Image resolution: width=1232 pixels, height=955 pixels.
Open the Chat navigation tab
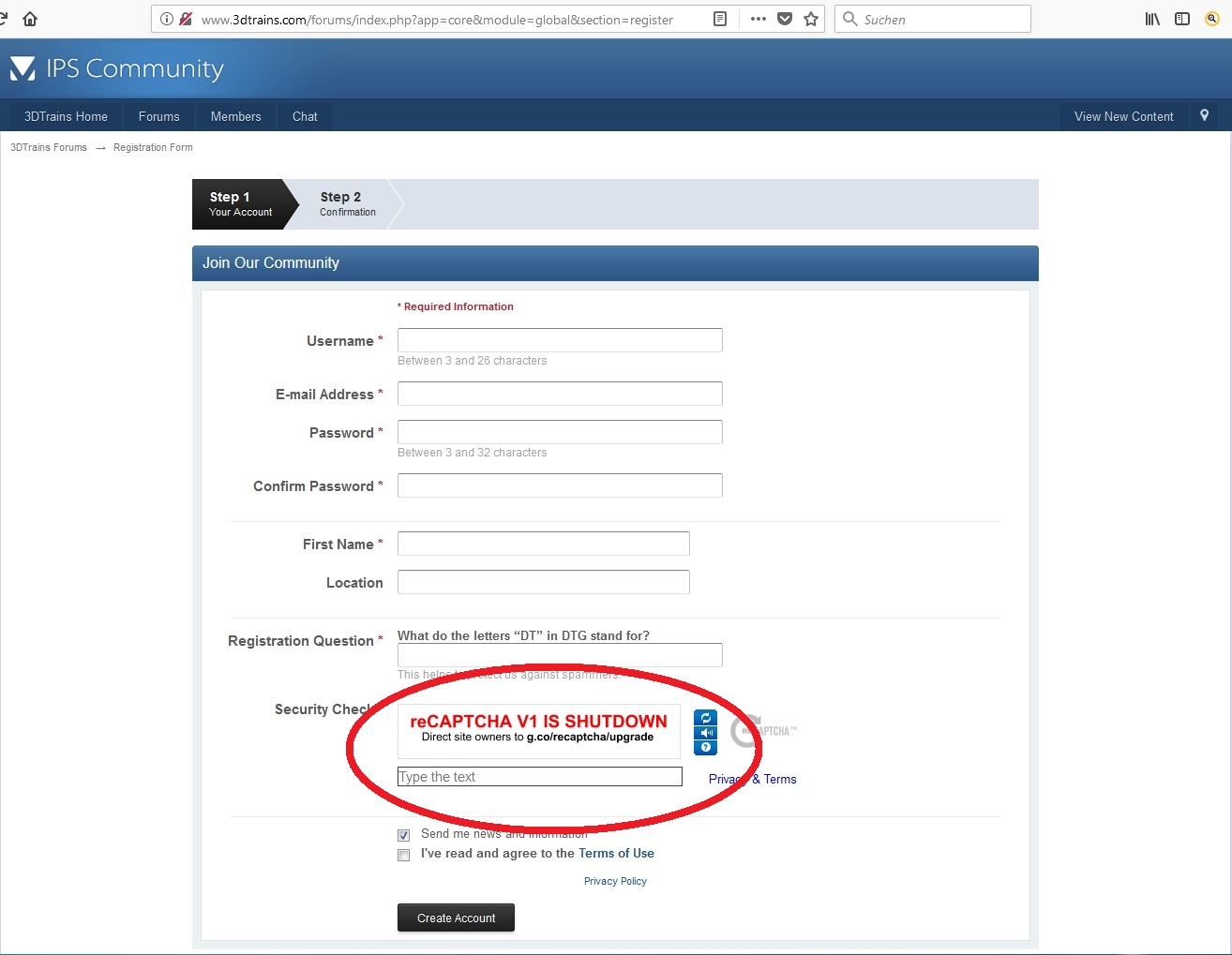(x=305, y=116)
